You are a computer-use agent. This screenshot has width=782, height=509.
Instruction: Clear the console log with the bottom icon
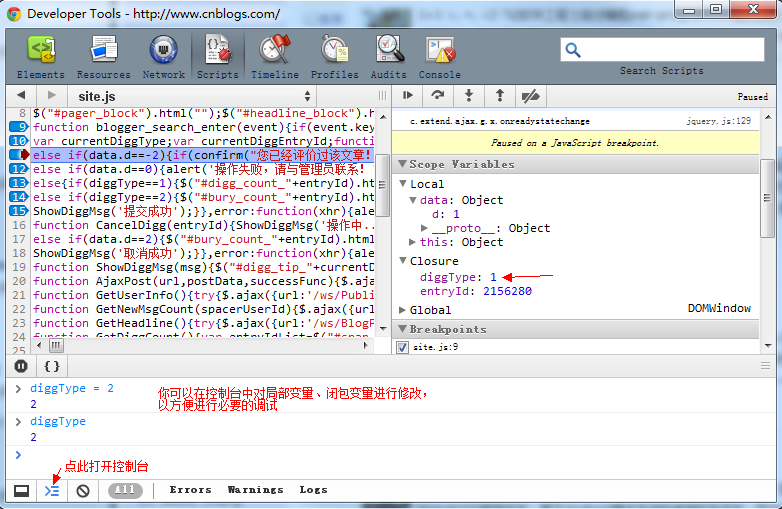pos(83,491)
